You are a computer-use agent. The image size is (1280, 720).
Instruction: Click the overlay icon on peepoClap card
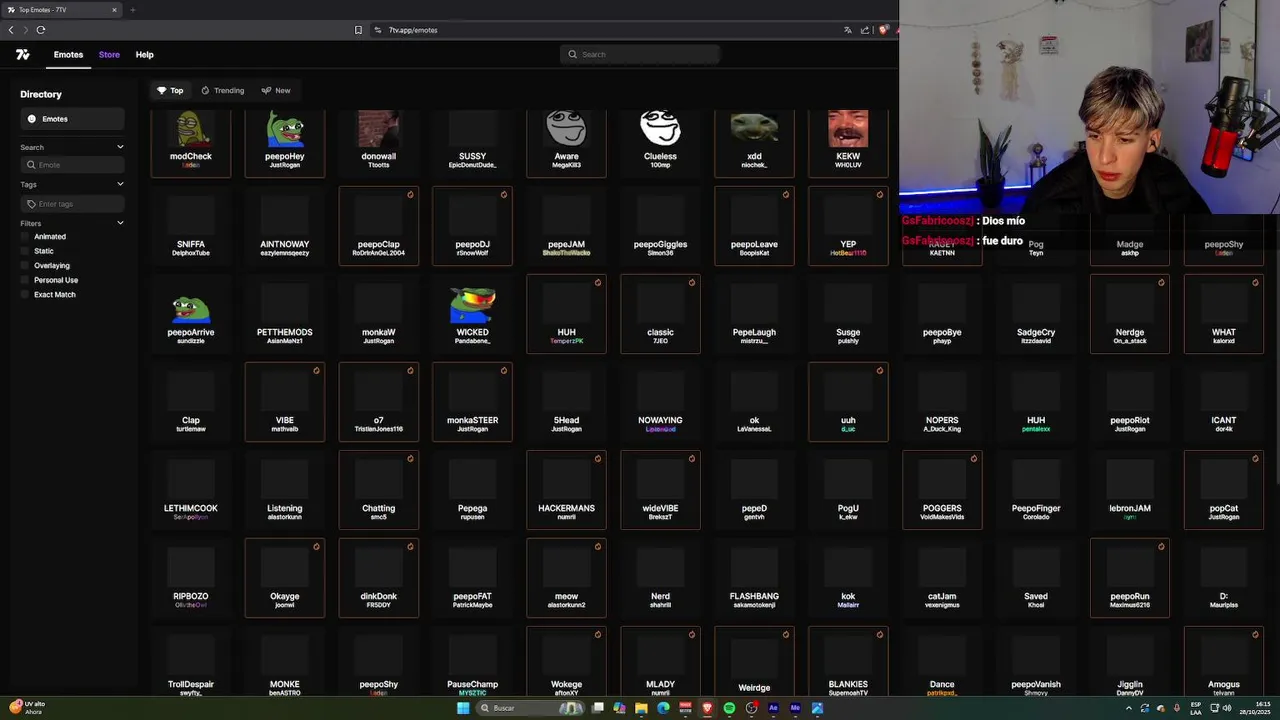(410, 194)
